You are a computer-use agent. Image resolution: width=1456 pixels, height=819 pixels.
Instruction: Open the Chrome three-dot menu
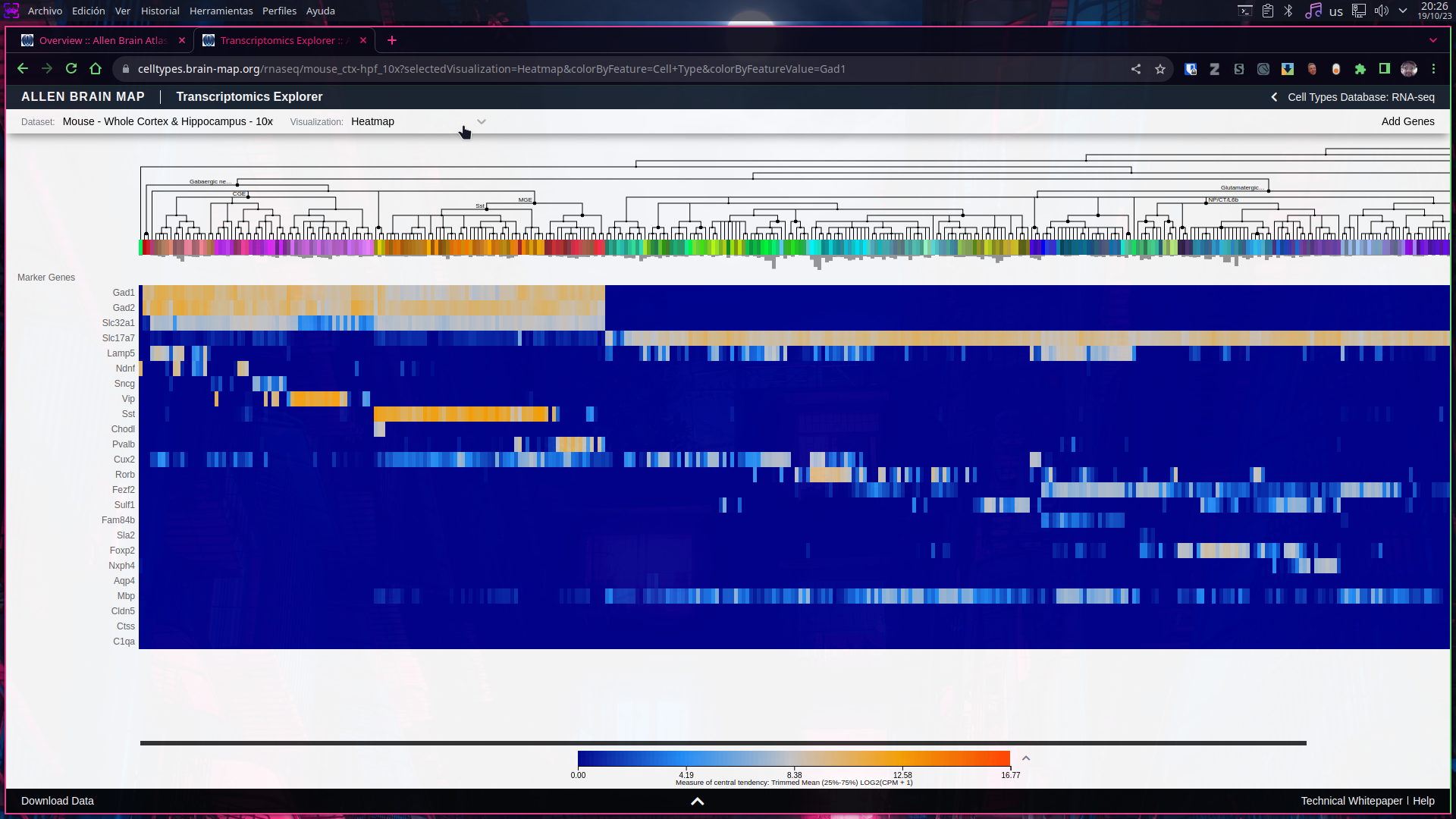pyautogui.click(x=1435, y=68)
